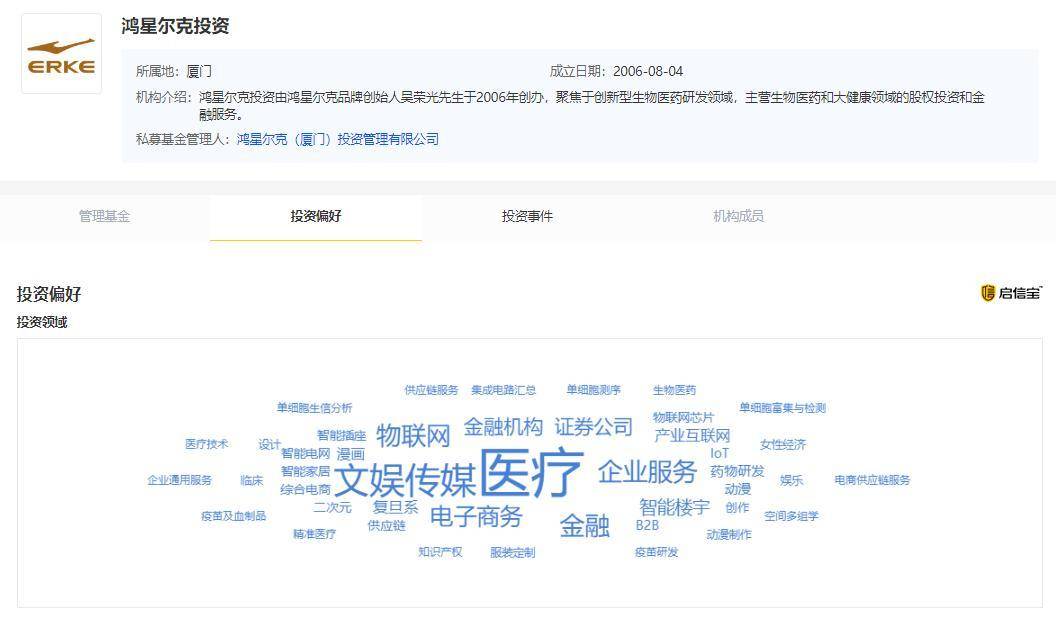Choose the 二次元 tag
The image size is (1056, 617).
coord(333,507)
